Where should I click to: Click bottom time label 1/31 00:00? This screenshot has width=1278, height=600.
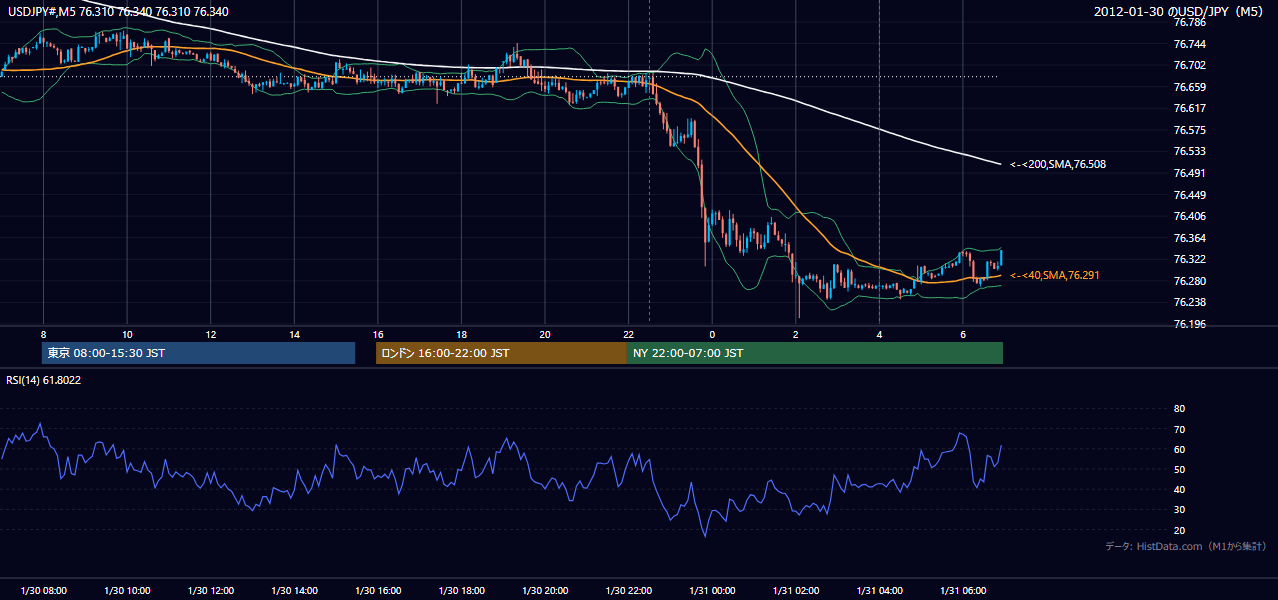pyautogui.click(x=711, y=591)
